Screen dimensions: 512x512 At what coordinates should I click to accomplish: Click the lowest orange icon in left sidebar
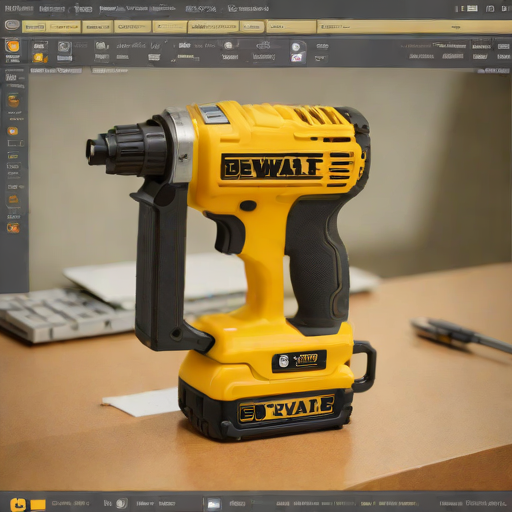pos(13,228)
